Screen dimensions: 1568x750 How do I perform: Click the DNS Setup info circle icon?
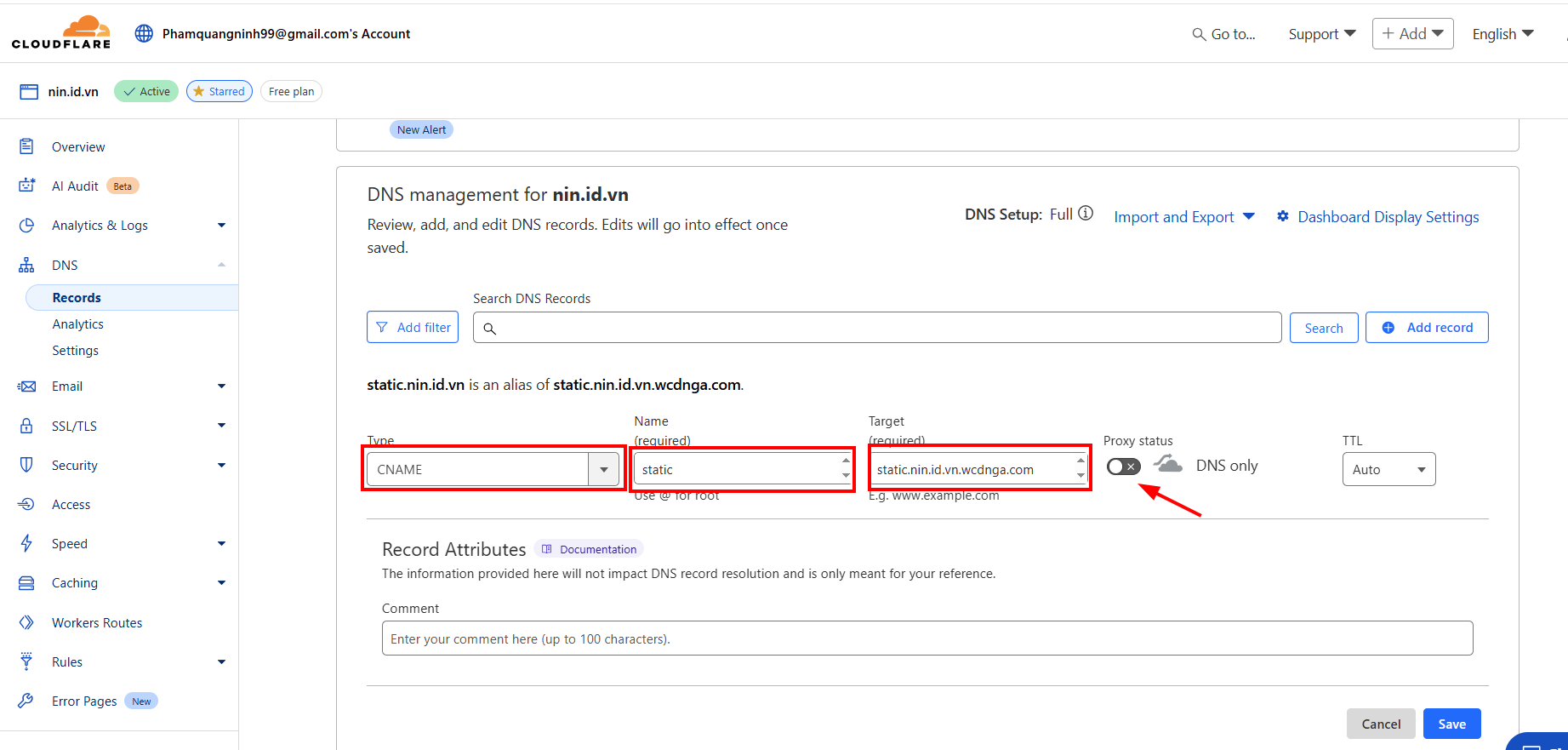point(1086,214)
